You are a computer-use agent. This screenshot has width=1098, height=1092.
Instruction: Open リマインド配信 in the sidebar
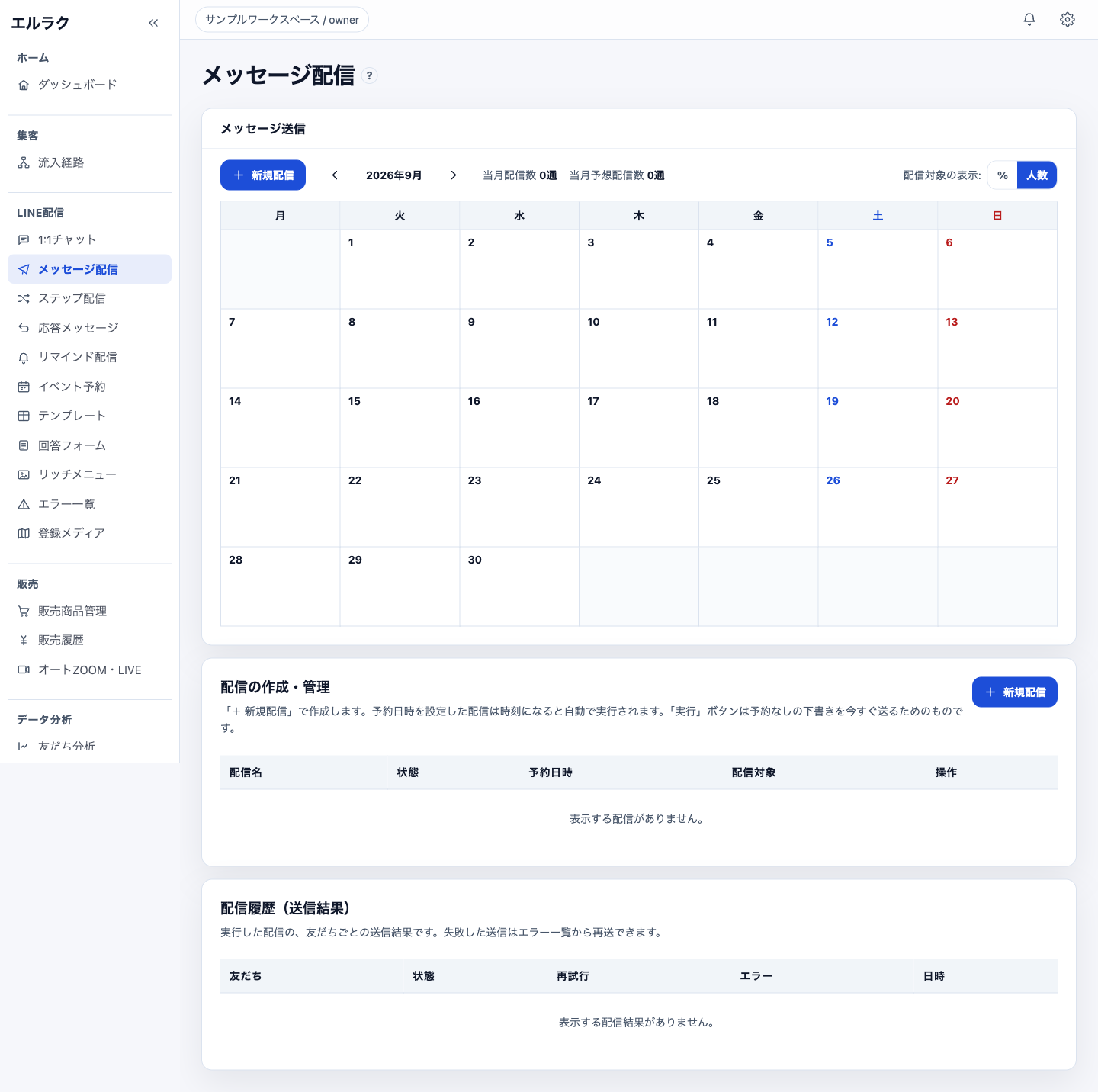pyautogui.click(x=89, y=358)
